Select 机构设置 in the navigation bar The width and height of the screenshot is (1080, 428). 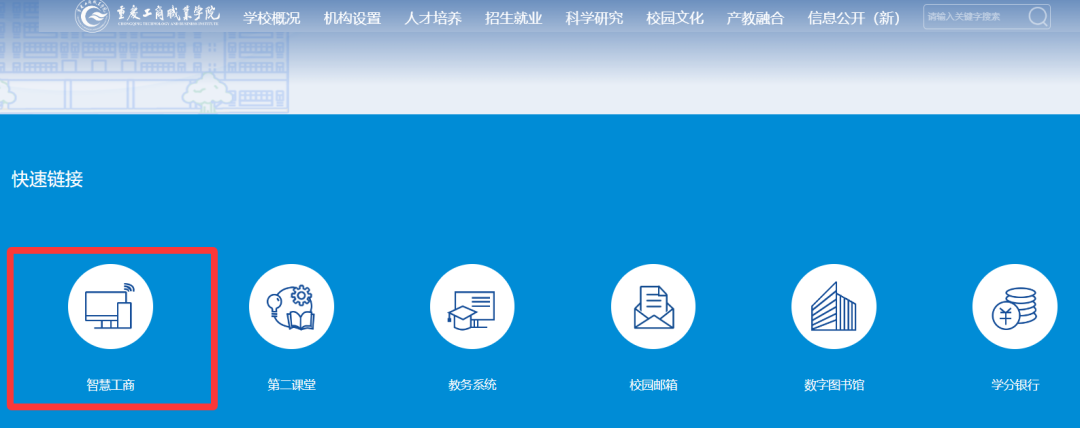coord(352,18)
